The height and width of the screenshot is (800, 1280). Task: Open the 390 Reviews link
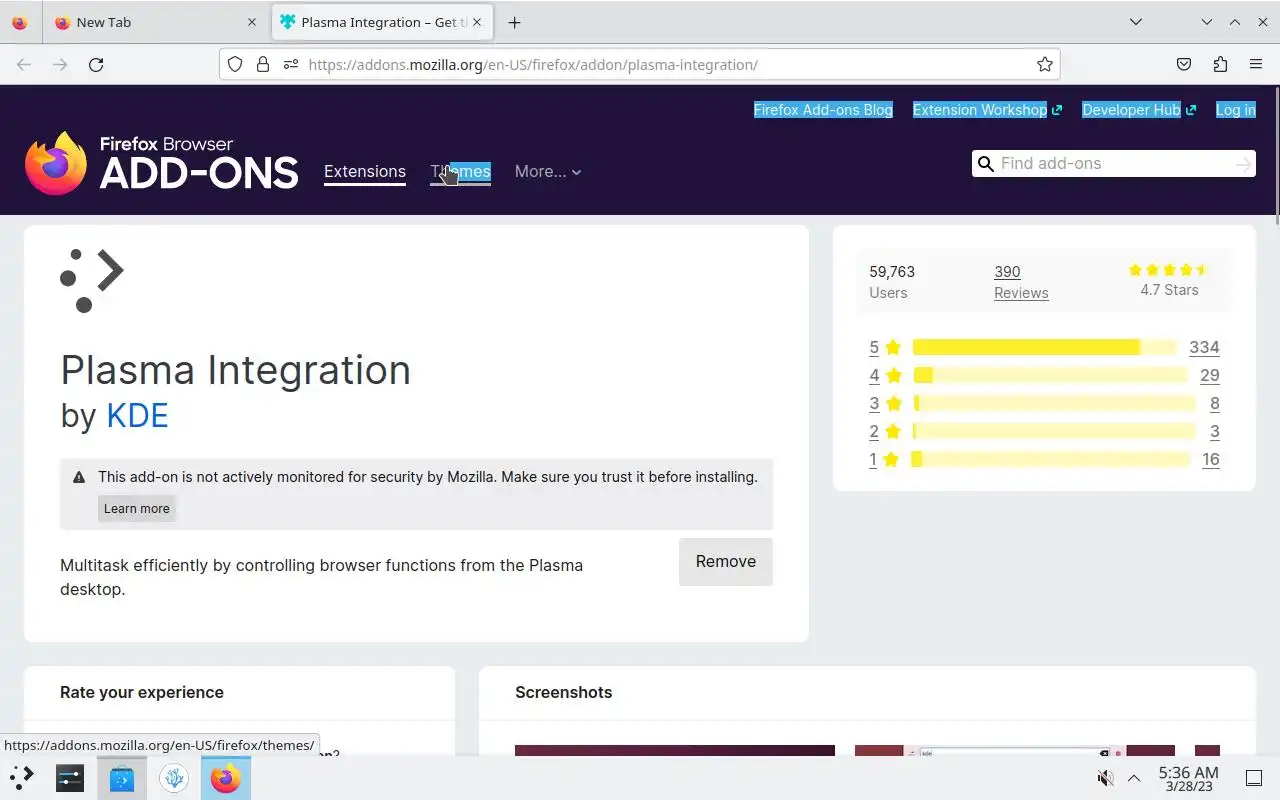coord(1021,282)
